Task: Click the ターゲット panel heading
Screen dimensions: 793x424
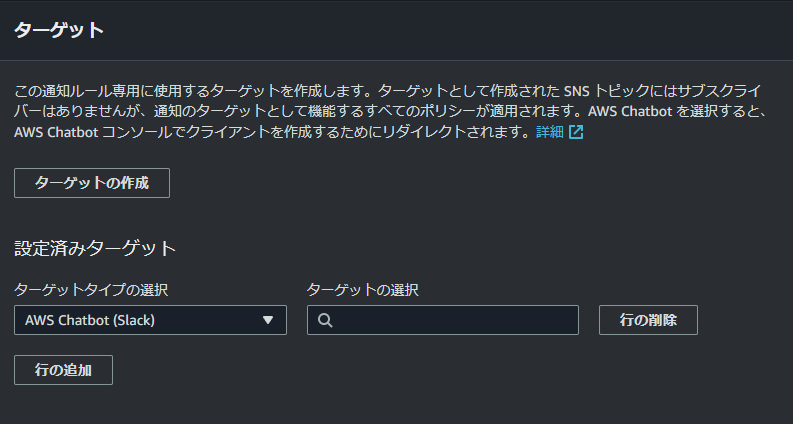Action: [x=59, y=30]
